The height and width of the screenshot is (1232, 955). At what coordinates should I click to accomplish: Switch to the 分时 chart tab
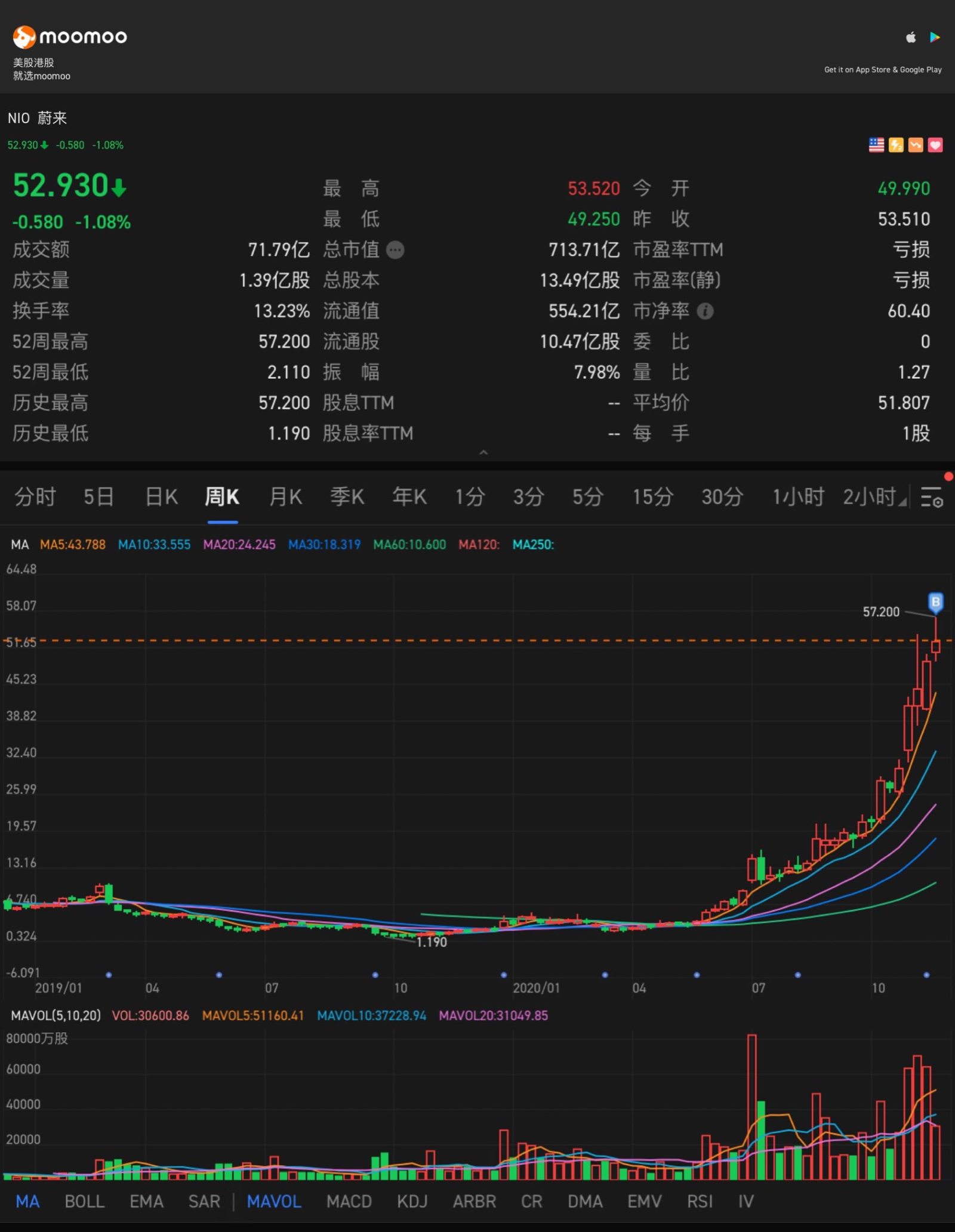pos(35,496)
